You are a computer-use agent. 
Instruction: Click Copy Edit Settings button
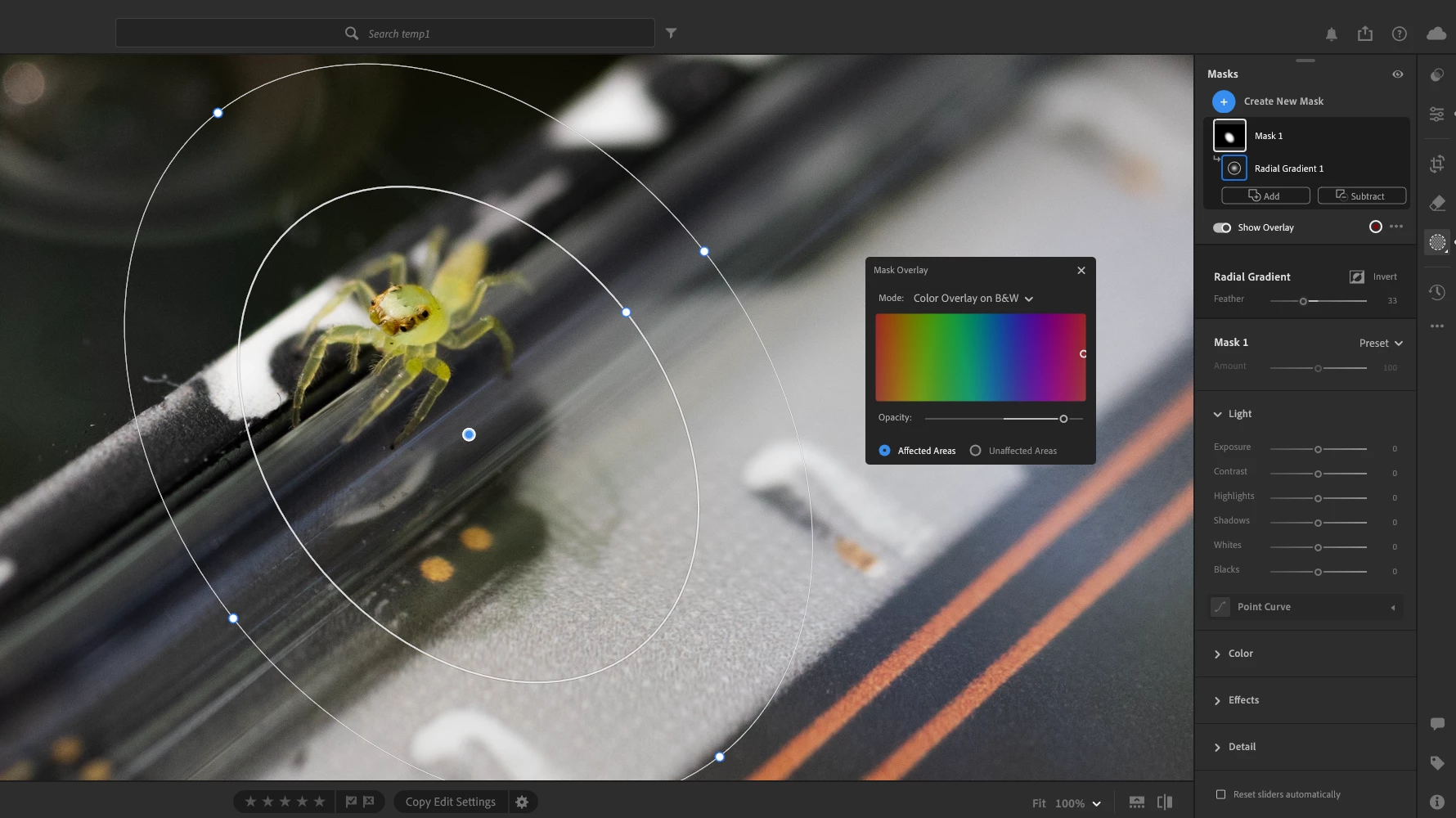[451, 802]
